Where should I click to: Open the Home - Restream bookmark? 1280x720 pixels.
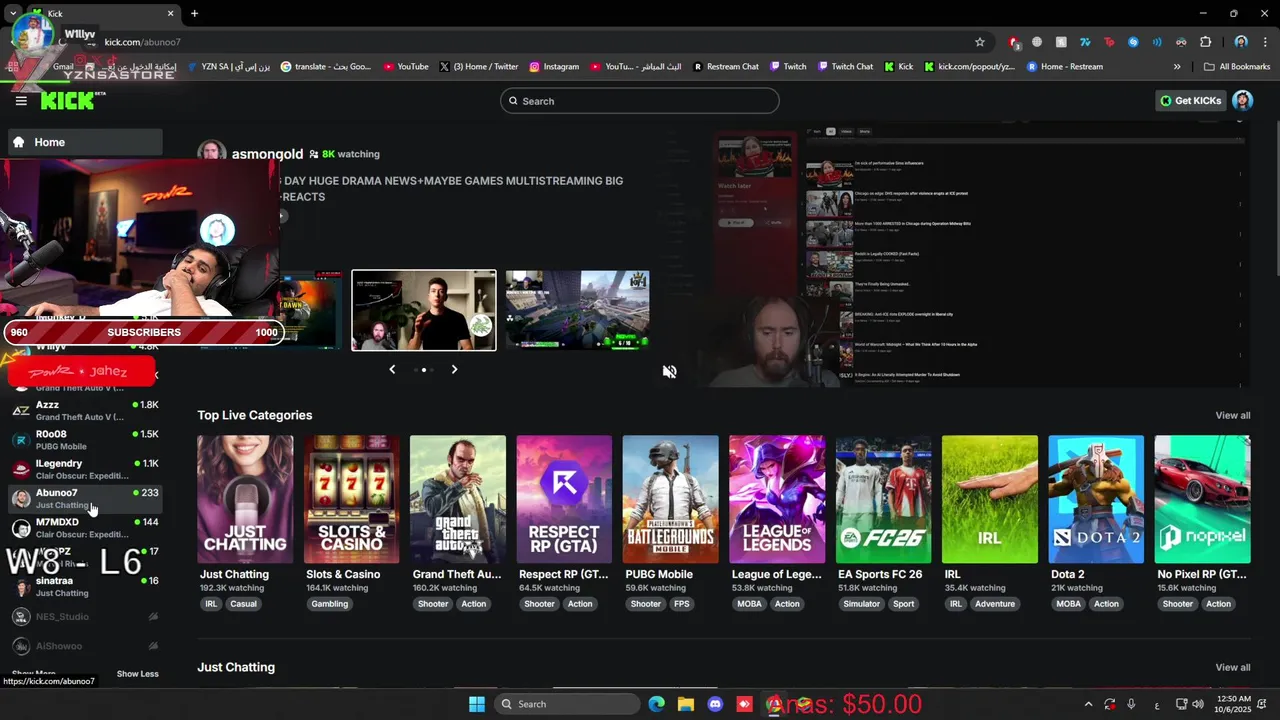click(1065, 67)
